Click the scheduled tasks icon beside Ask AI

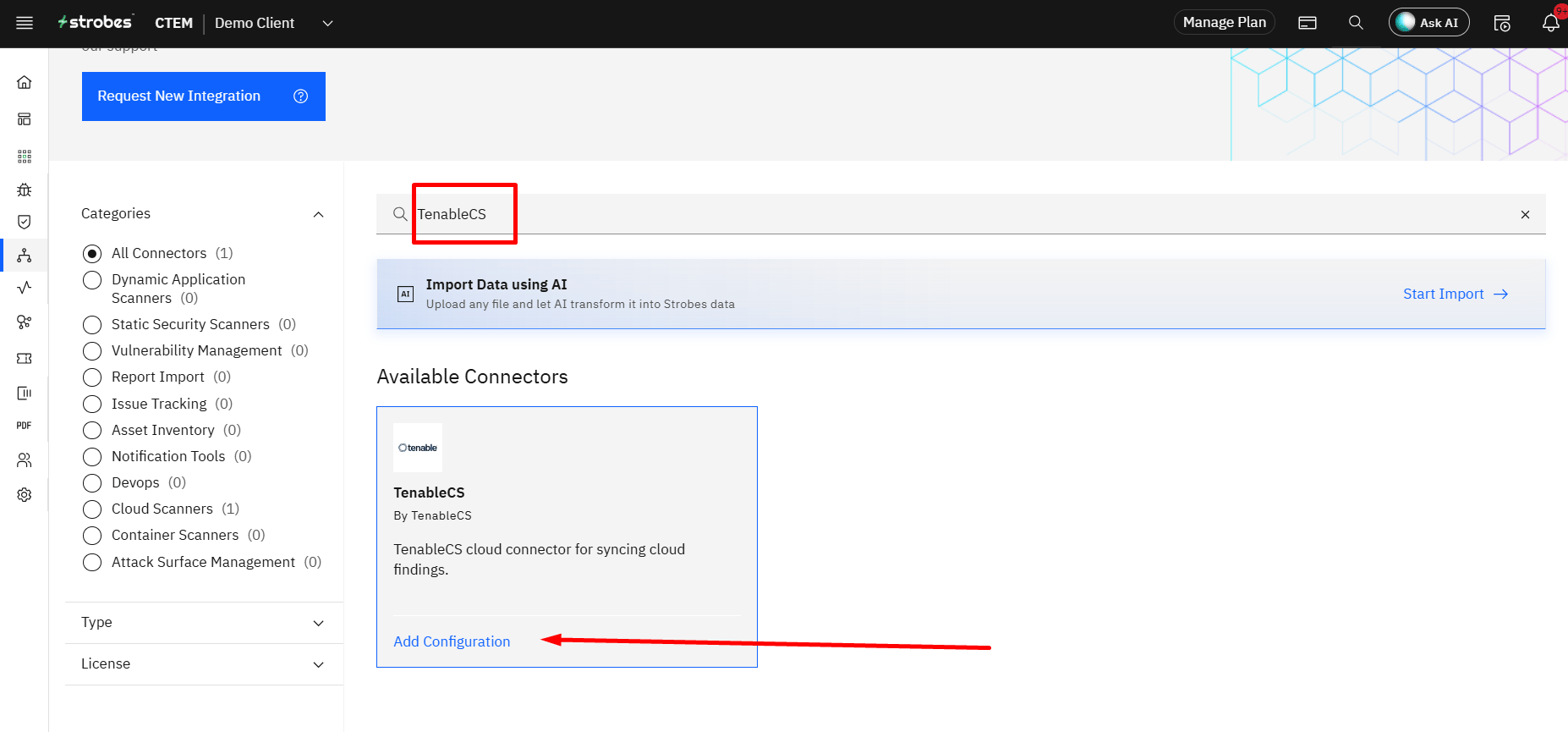(1502, 23)
